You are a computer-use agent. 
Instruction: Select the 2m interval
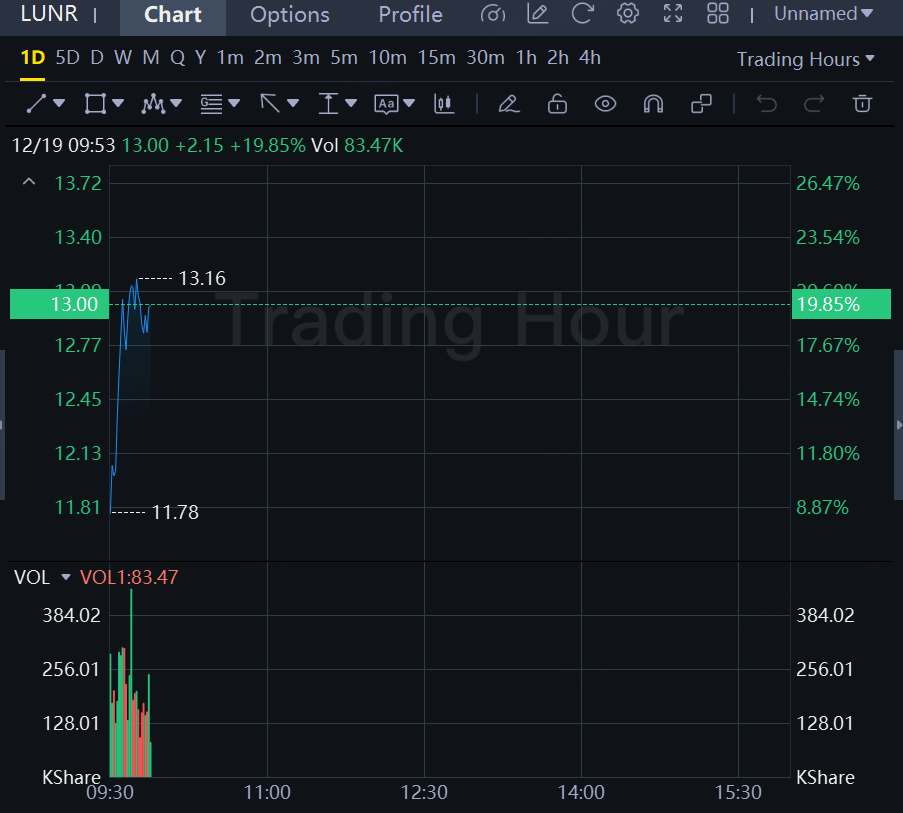(x=268, y=58)
